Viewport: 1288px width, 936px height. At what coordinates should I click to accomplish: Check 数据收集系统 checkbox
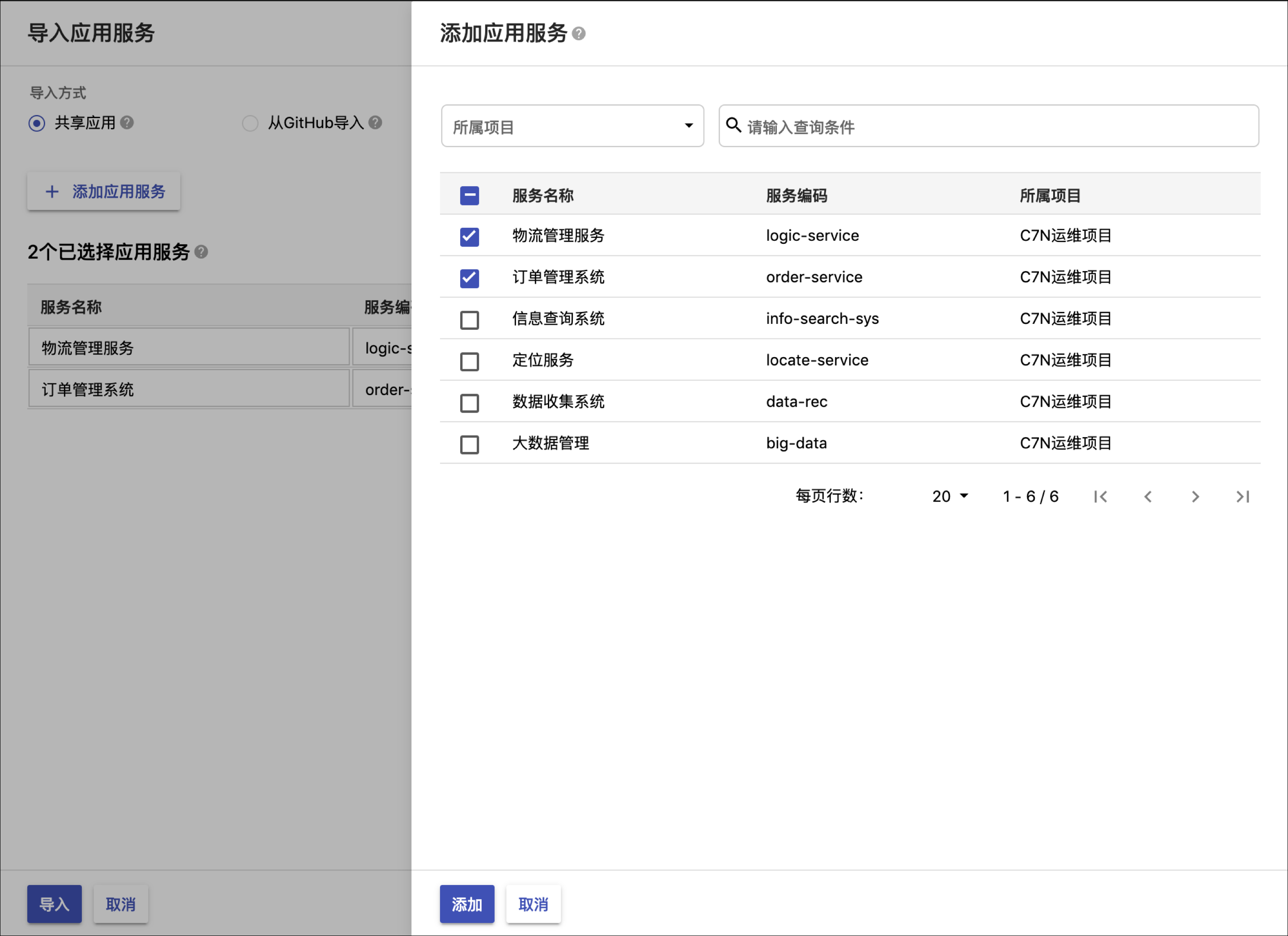[x=470, y=403]
